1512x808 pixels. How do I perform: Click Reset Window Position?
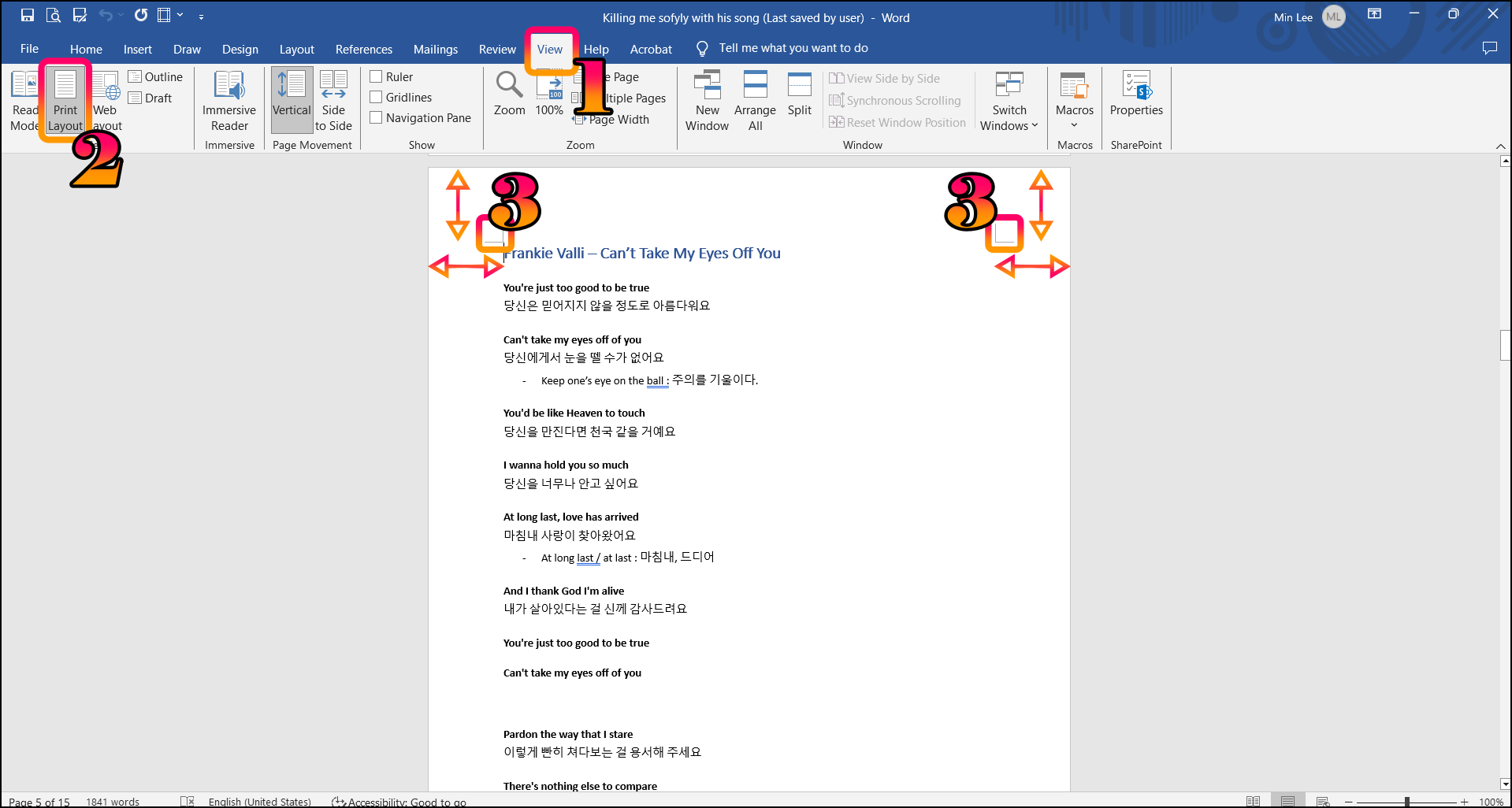897,122
